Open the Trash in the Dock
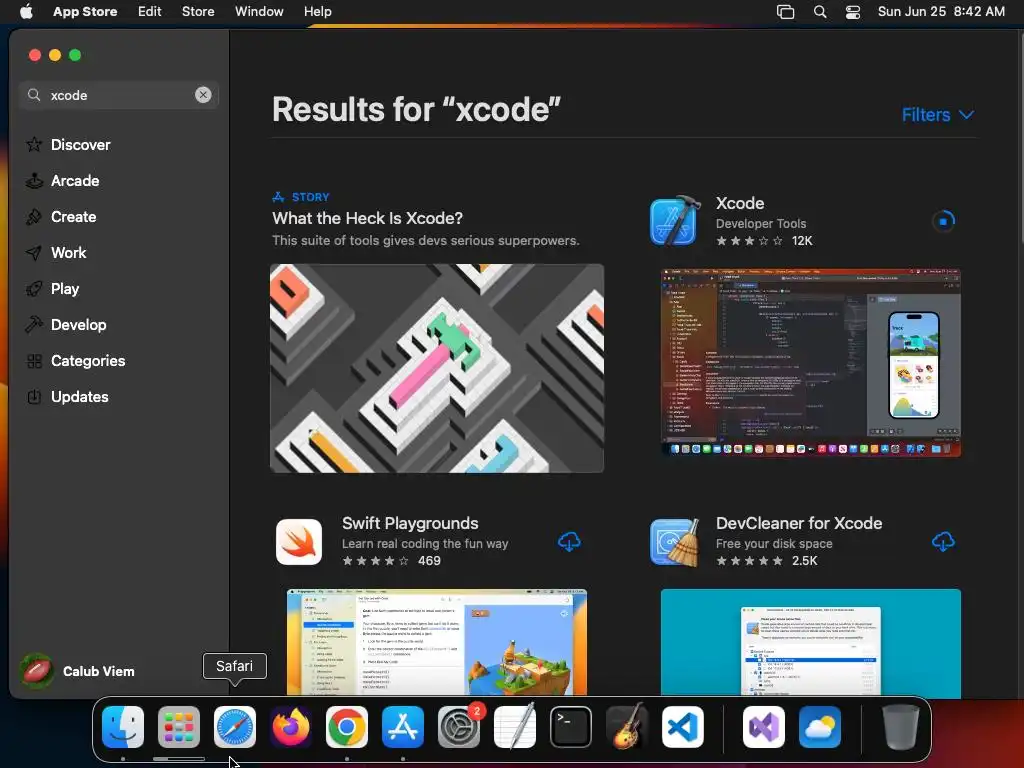Screen dimensions: 1024x768 (x=901, y=727)
